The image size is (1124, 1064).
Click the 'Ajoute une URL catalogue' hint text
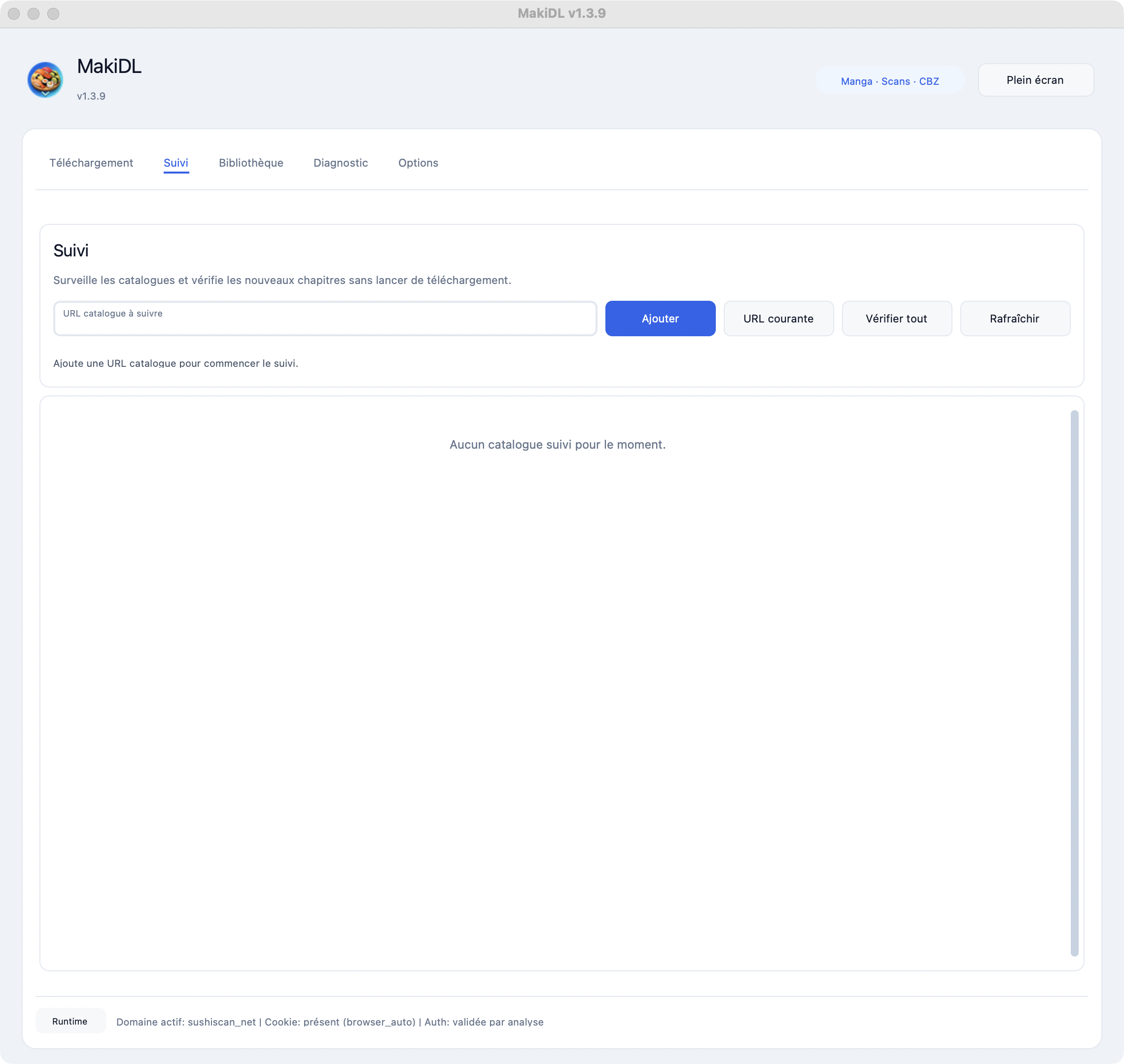176,363
